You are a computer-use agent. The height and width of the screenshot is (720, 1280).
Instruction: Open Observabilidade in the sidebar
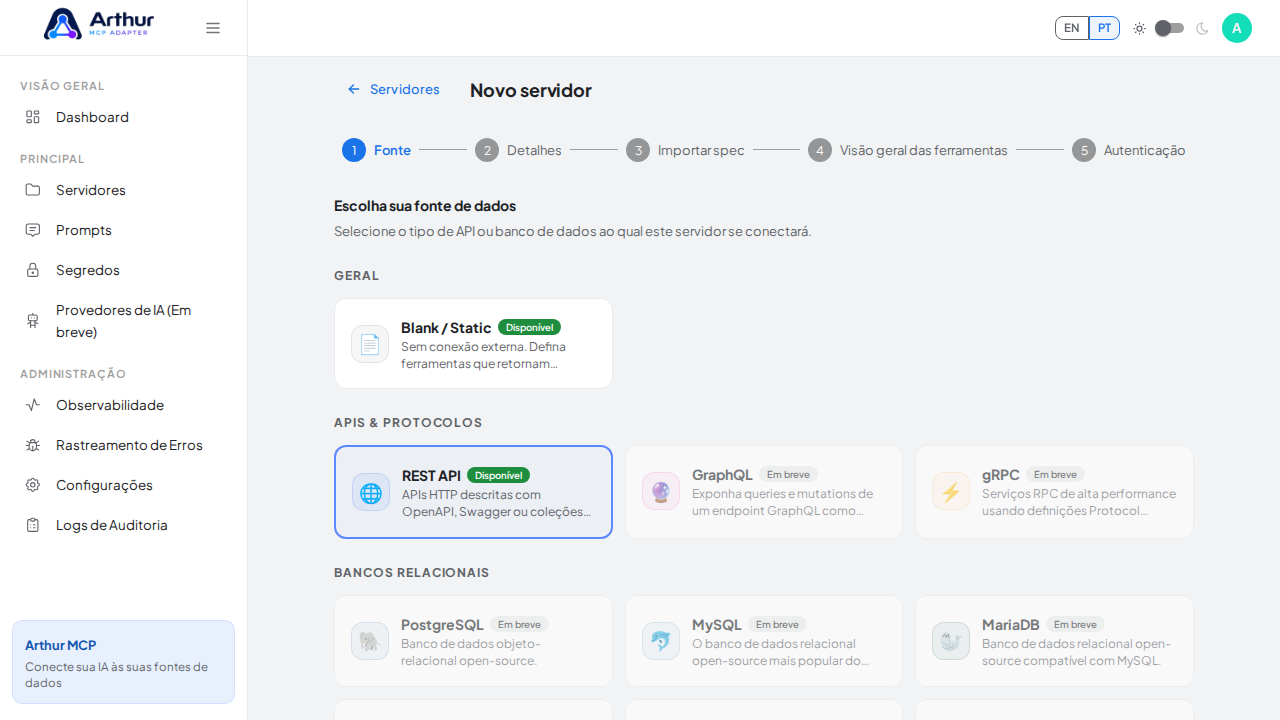123,405
